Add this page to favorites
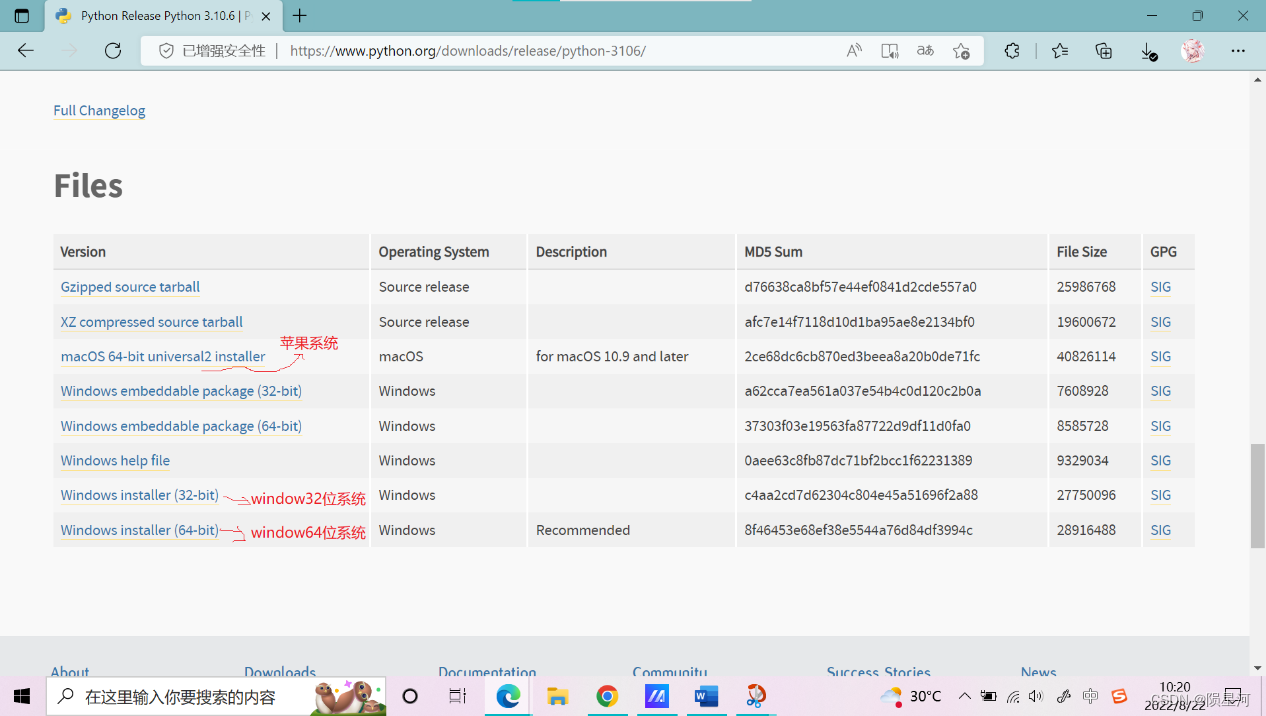This screenshot has width=1266, height=716. click(x=961, y=51)
